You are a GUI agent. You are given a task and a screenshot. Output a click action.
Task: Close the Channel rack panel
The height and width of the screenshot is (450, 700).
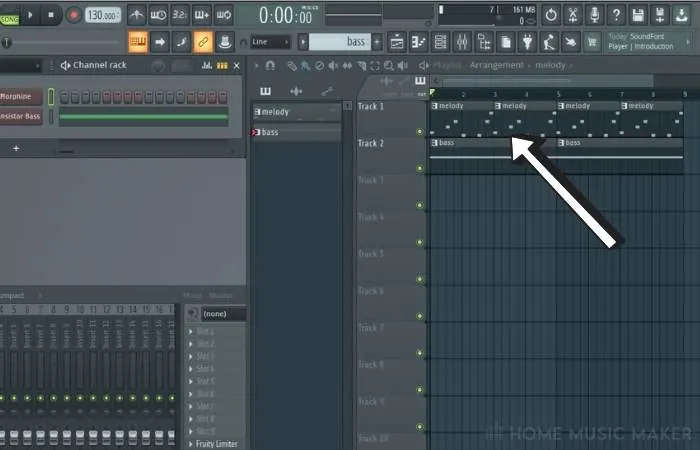pos(237,66)
